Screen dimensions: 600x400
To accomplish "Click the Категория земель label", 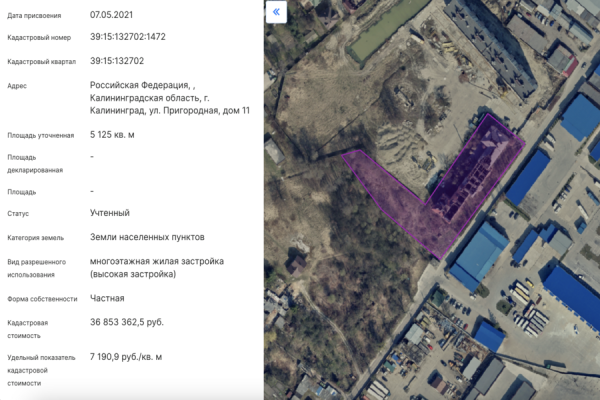I will pyautogui.click(x=36, y=238).
